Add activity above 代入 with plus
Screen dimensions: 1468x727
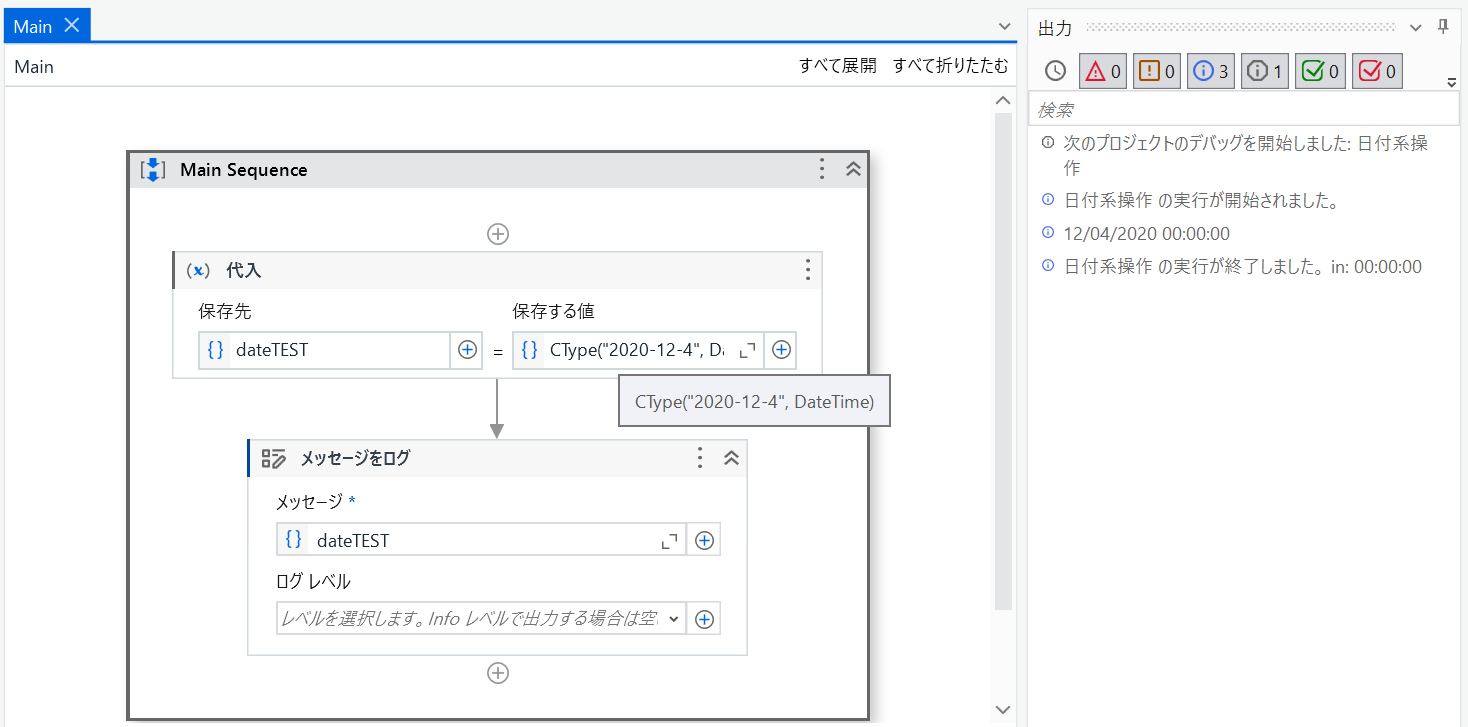497,234
